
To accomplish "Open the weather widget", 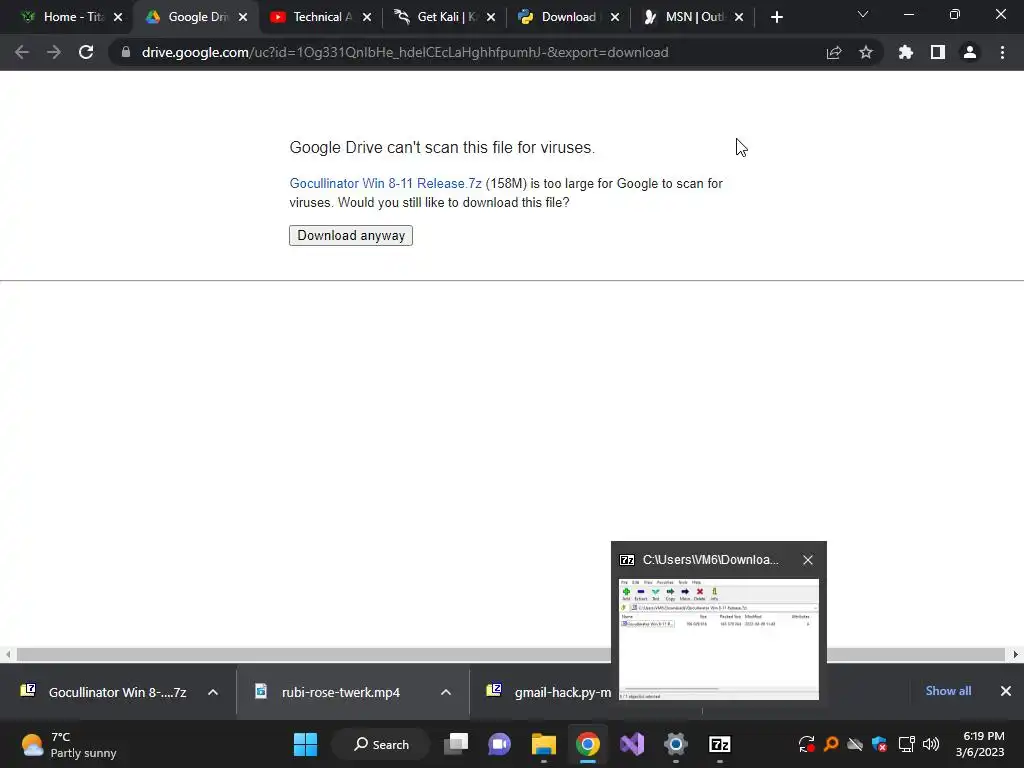I will [x=69, y=744].
